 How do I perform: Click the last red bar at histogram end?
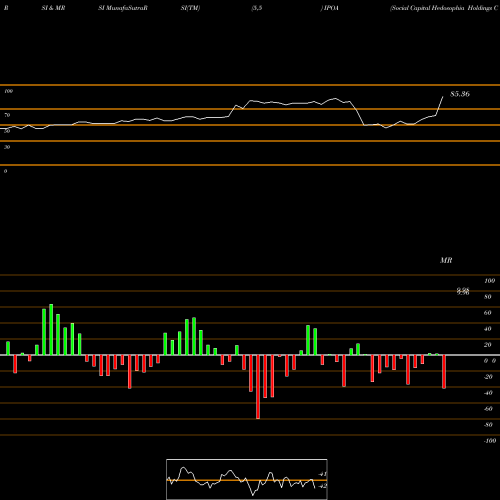(x=444, y=372)
